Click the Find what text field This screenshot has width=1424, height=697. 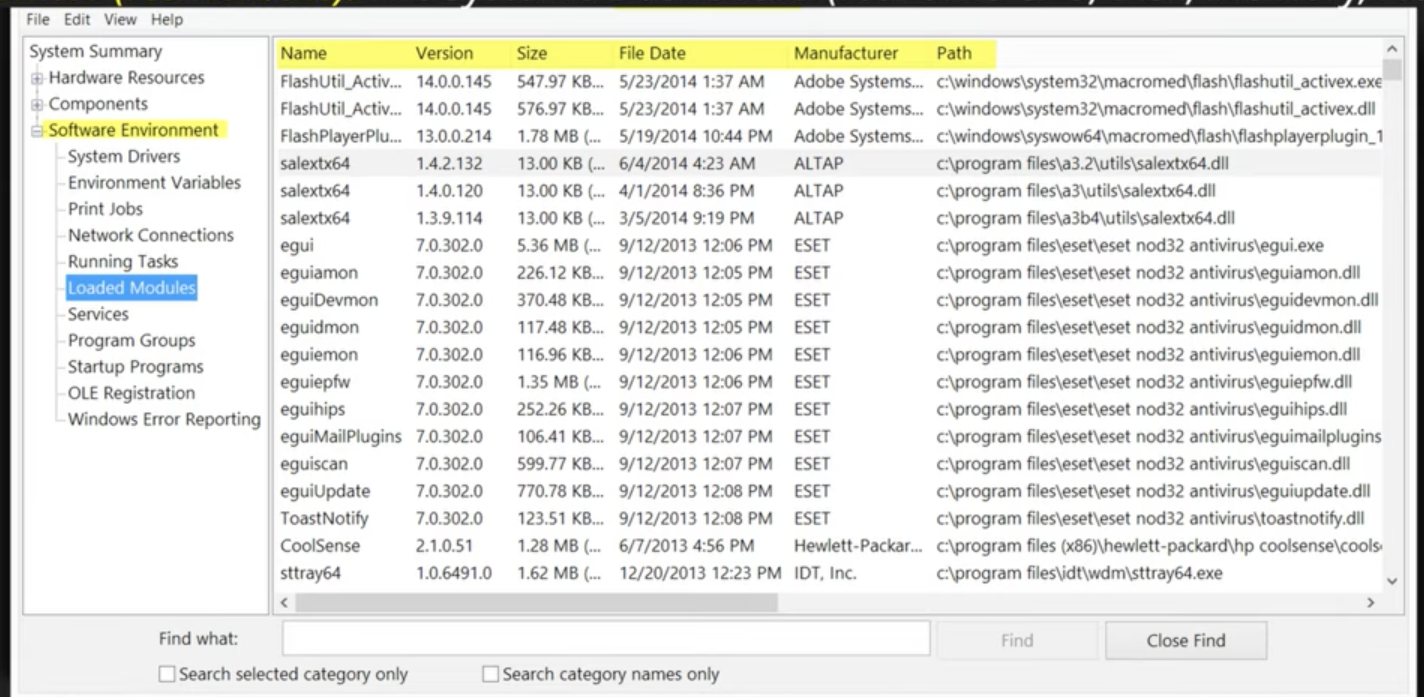click(x=606, y=639)
